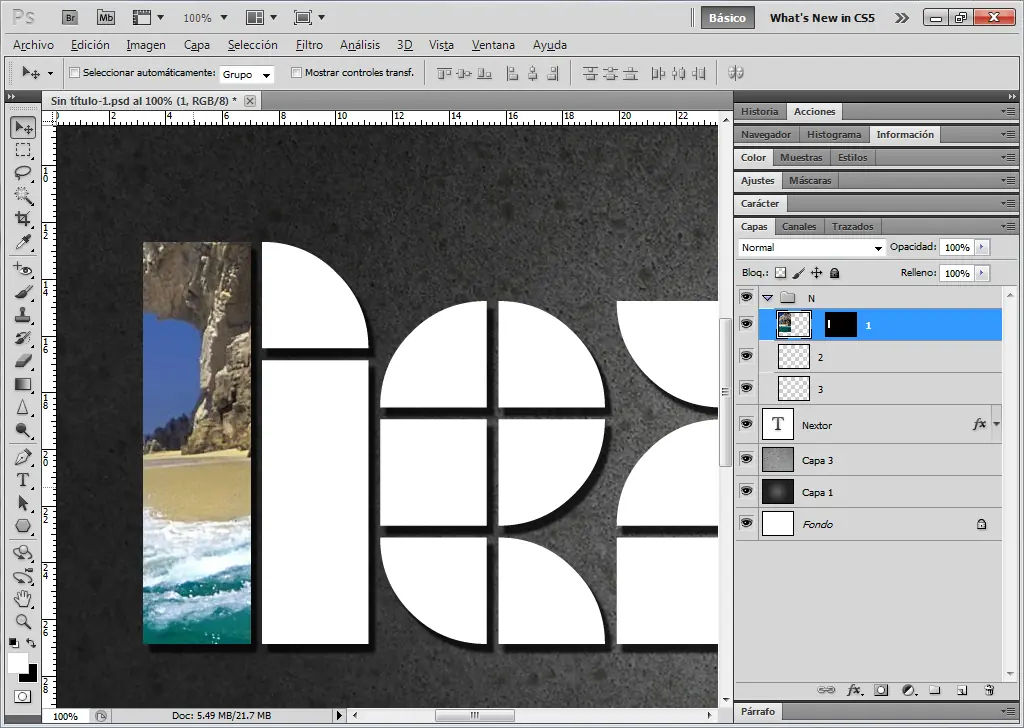Click the Básico workspace button

click(728, 17)
